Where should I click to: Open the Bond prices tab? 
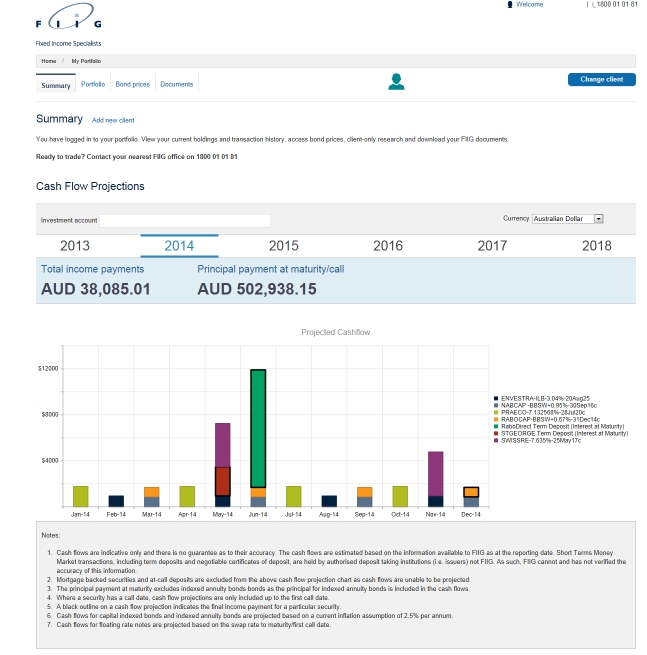coord(132,85)
